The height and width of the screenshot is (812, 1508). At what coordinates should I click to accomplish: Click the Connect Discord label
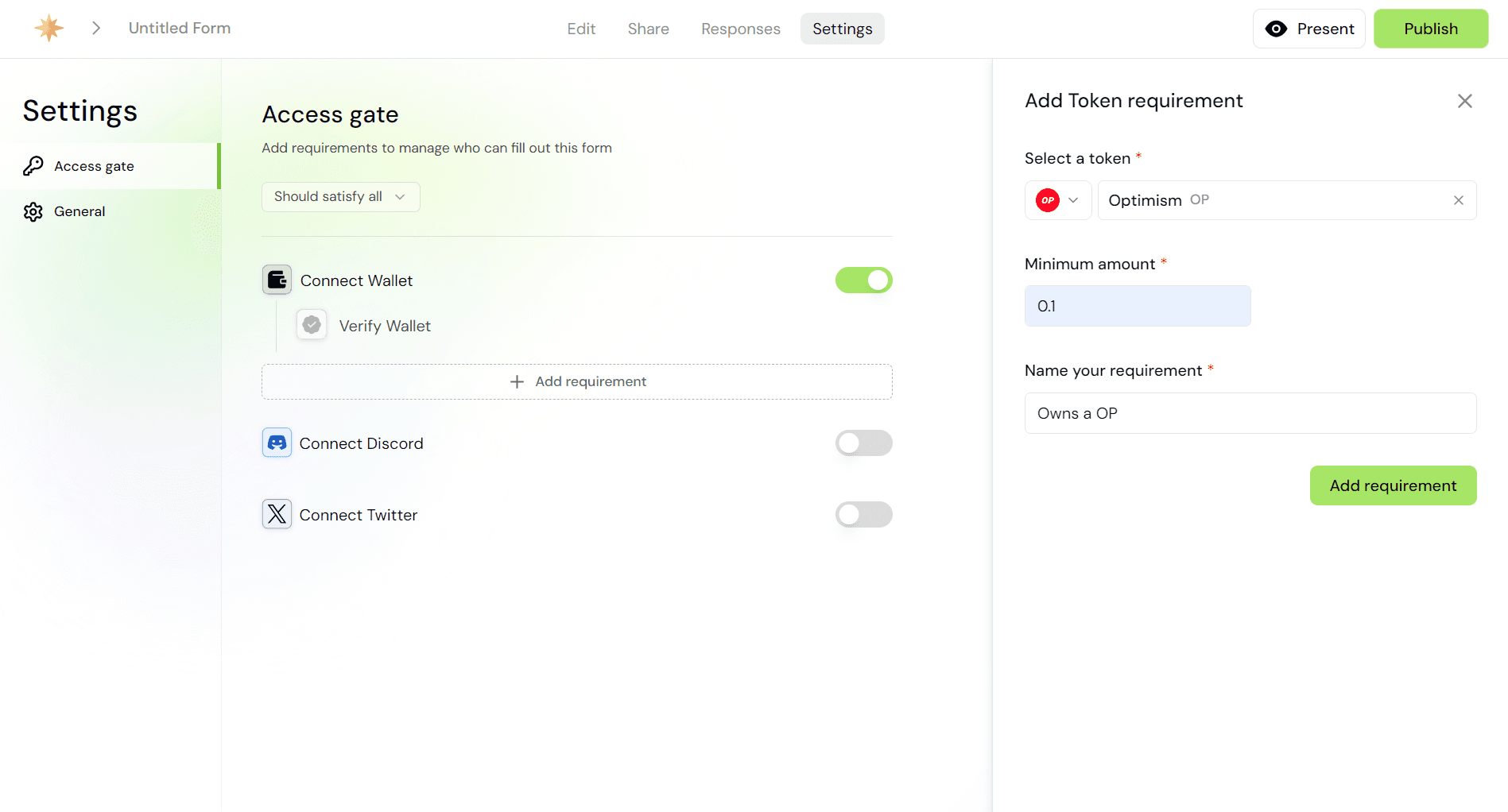[362, 443]
